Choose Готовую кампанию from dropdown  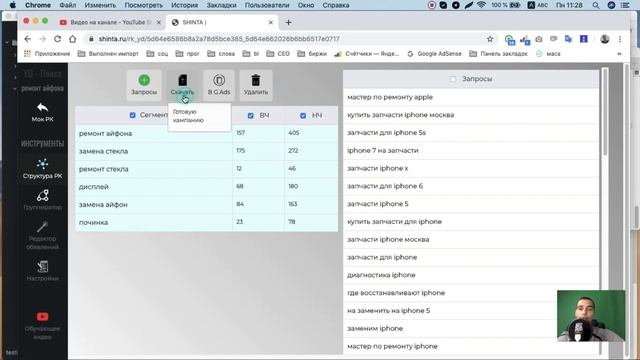coord(188,116)
